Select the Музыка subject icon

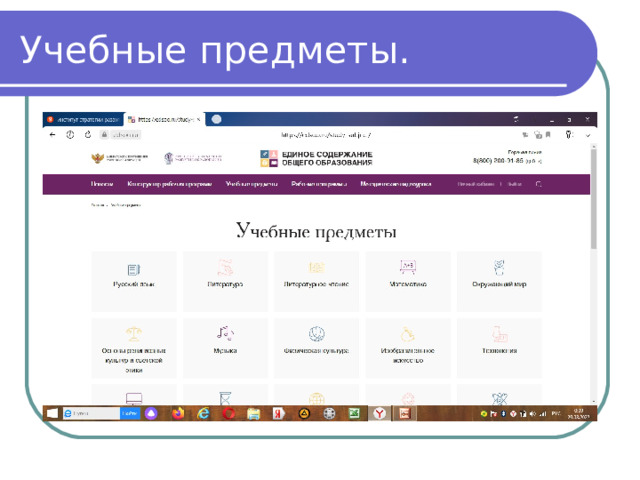point(225,333)
